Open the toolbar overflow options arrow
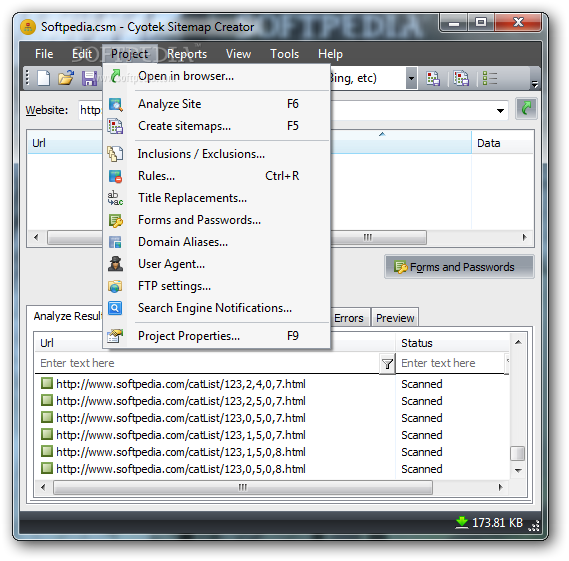This screenshot has height=561, width=569. [535, 84]
